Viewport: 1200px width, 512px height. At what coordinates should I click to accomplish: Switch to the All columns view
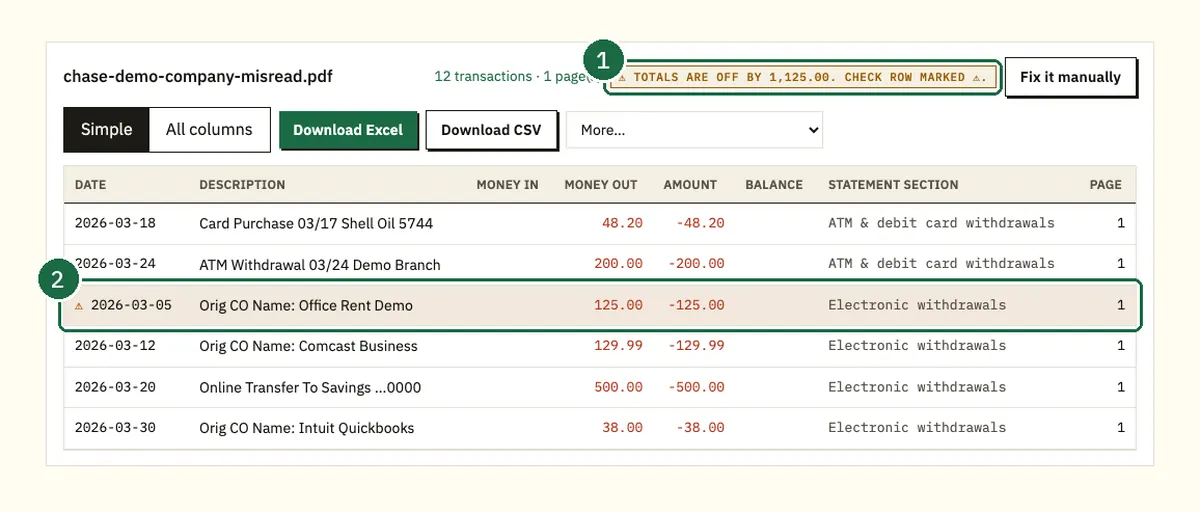coord(210,129)
